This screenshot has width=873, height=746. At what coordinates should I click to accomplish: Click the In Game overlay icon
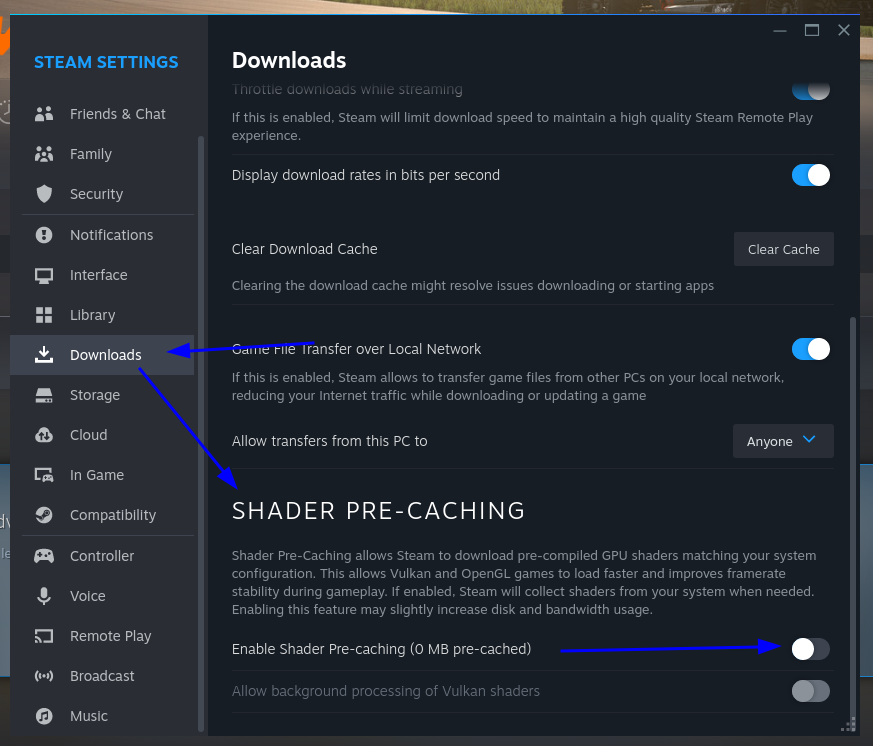(x=44, y=475)
